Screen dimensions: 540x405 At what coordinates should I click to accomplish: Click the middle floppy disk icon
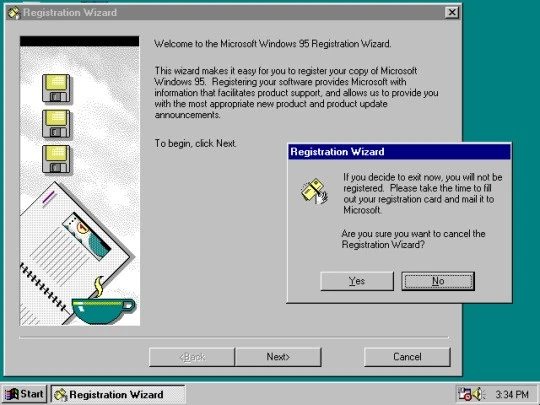pos(56,124)
